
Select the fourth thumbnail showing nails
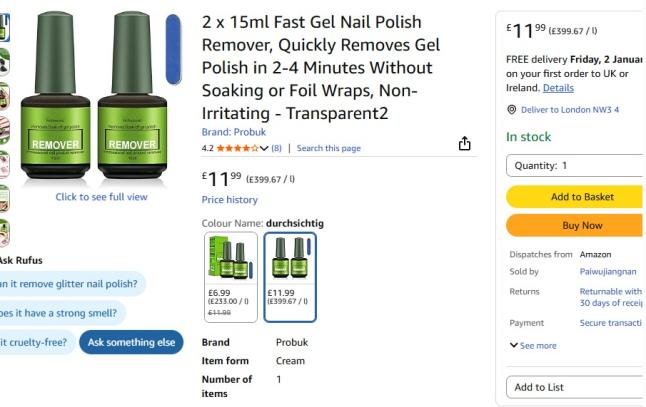pyautogui.click(x=4, y=131)
